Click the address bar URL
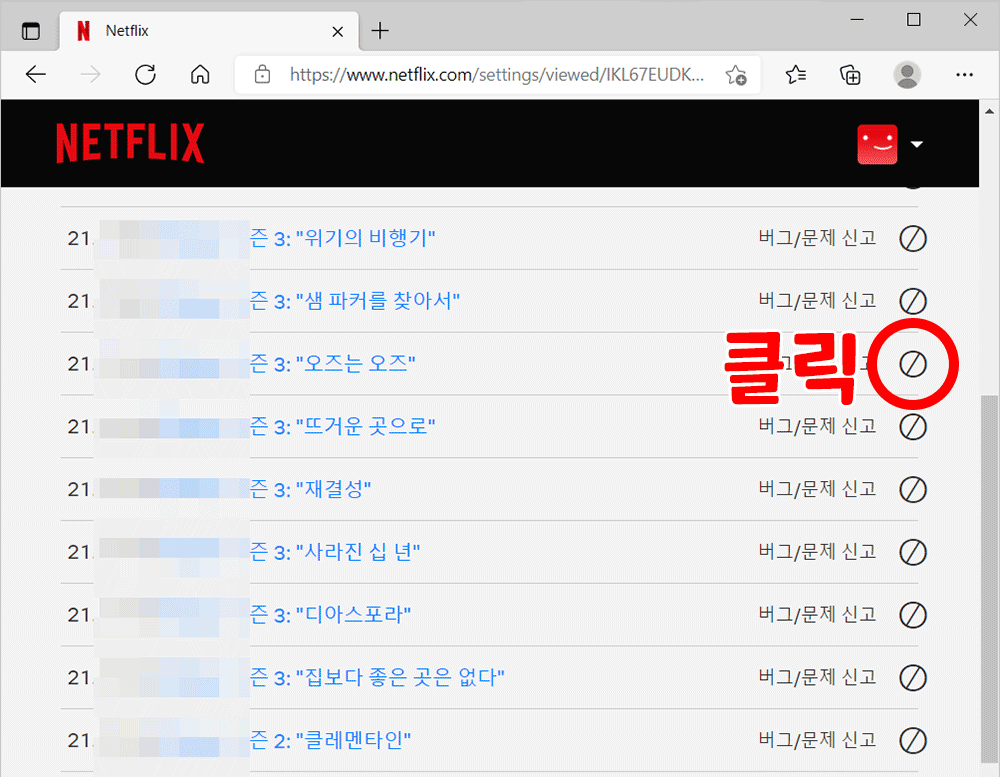This screenshot has width=1000, height=777. [x=497, y=75]
